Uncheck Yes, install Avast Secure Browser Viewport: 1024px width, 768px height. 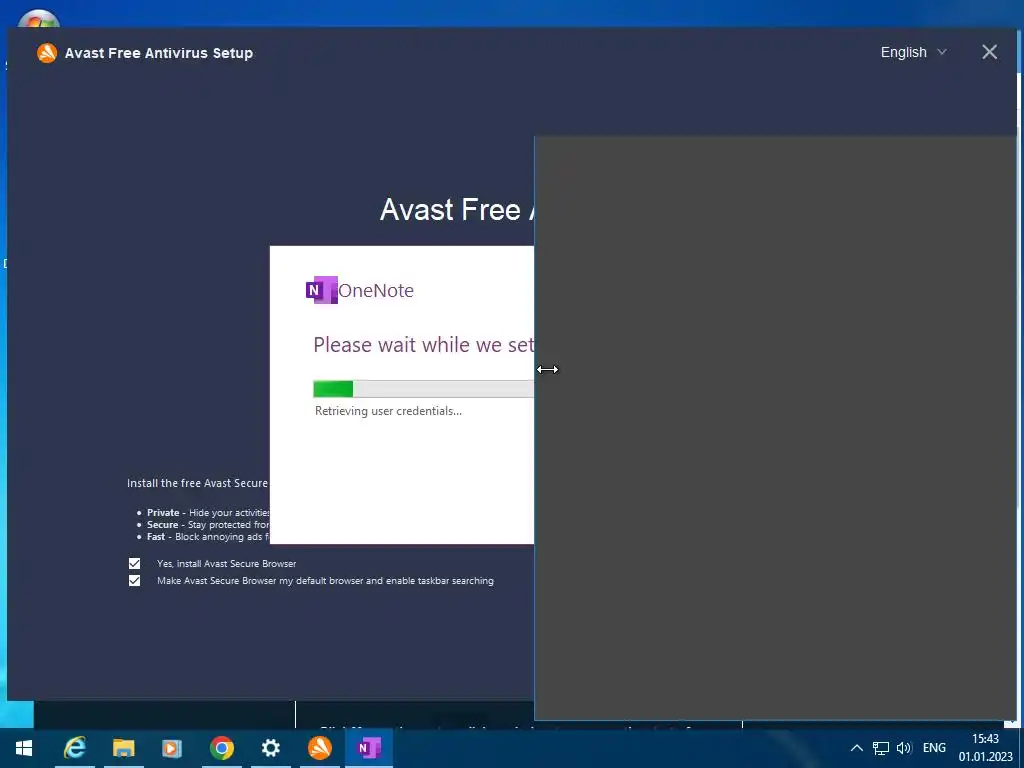coord(135,564)
